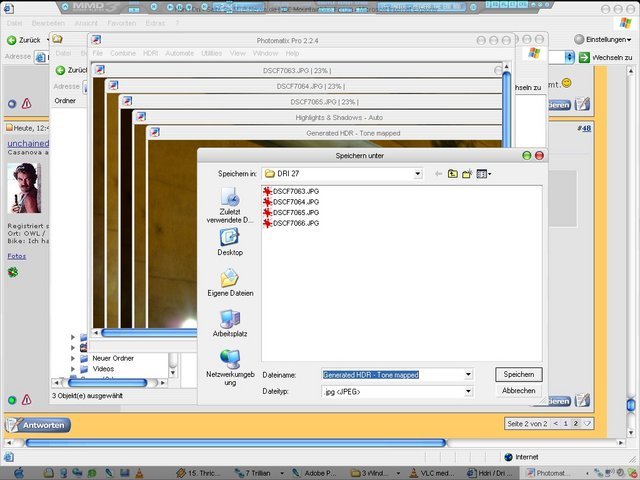
Task: Activate the DSCF7063.JPG image window title bar
Action: (297, 71)
